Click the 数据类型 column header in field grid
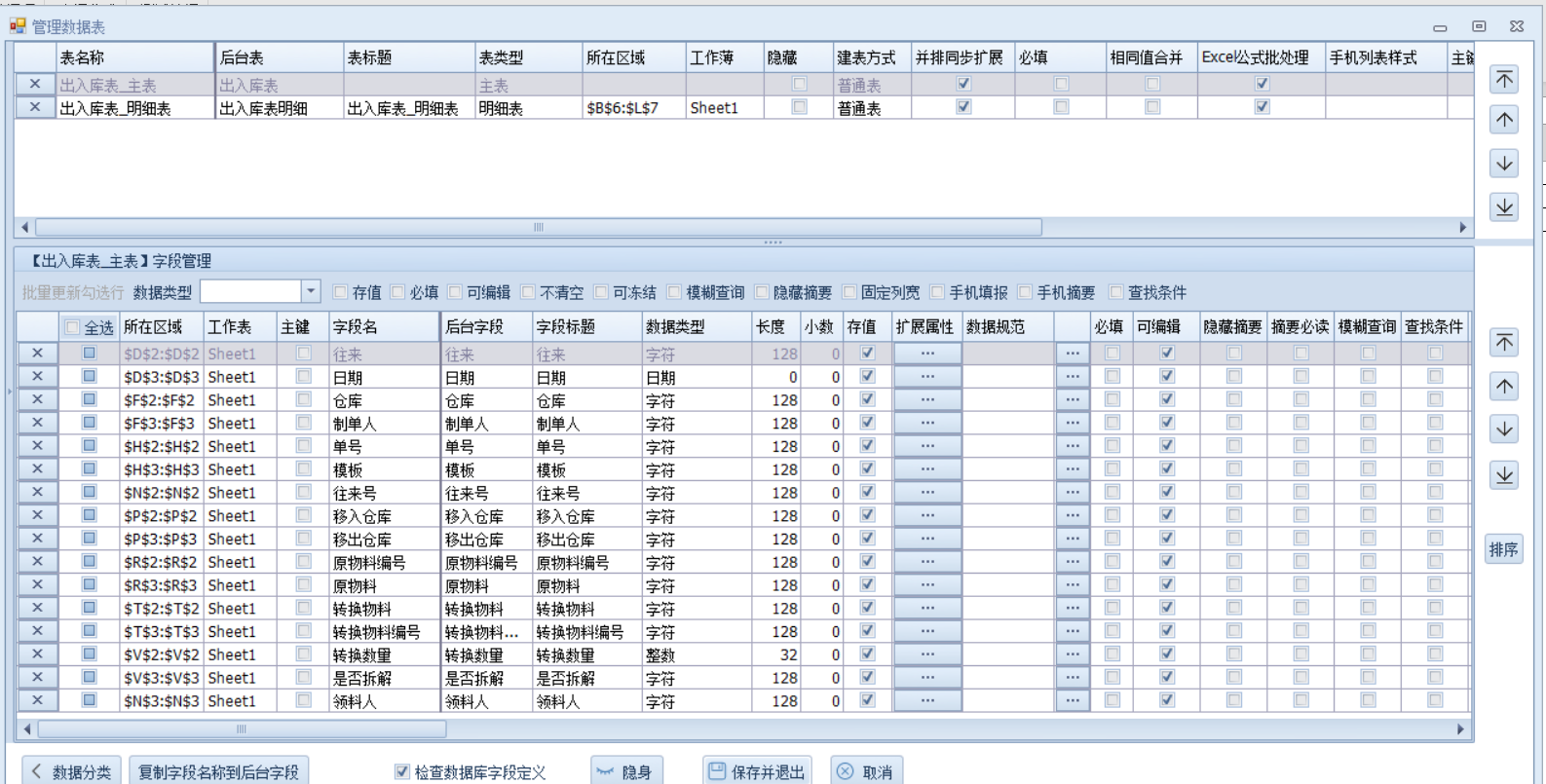This screenshot has width=1546, height=784. 696,327
